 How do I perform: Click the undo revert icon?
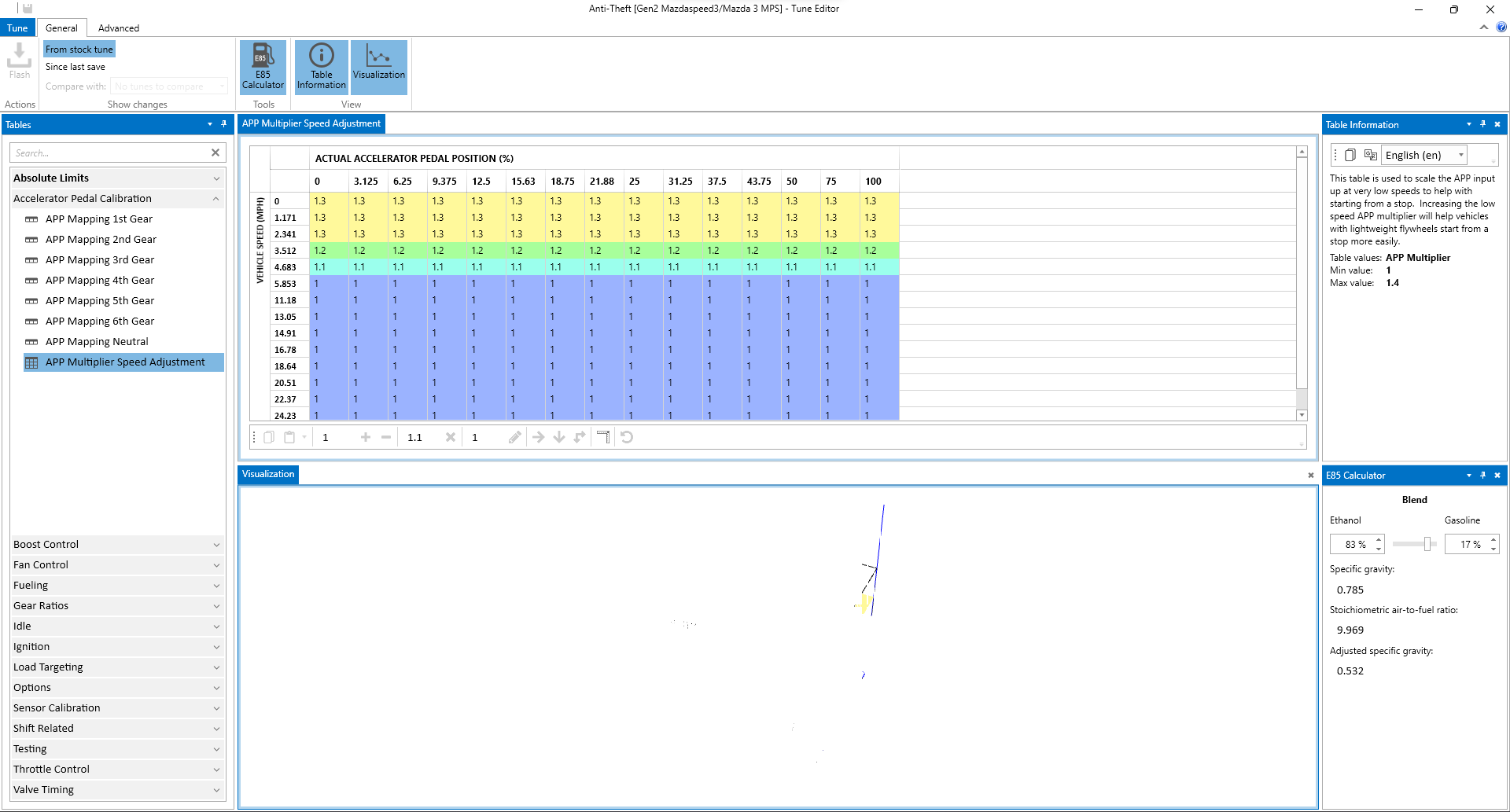[627, 437]
